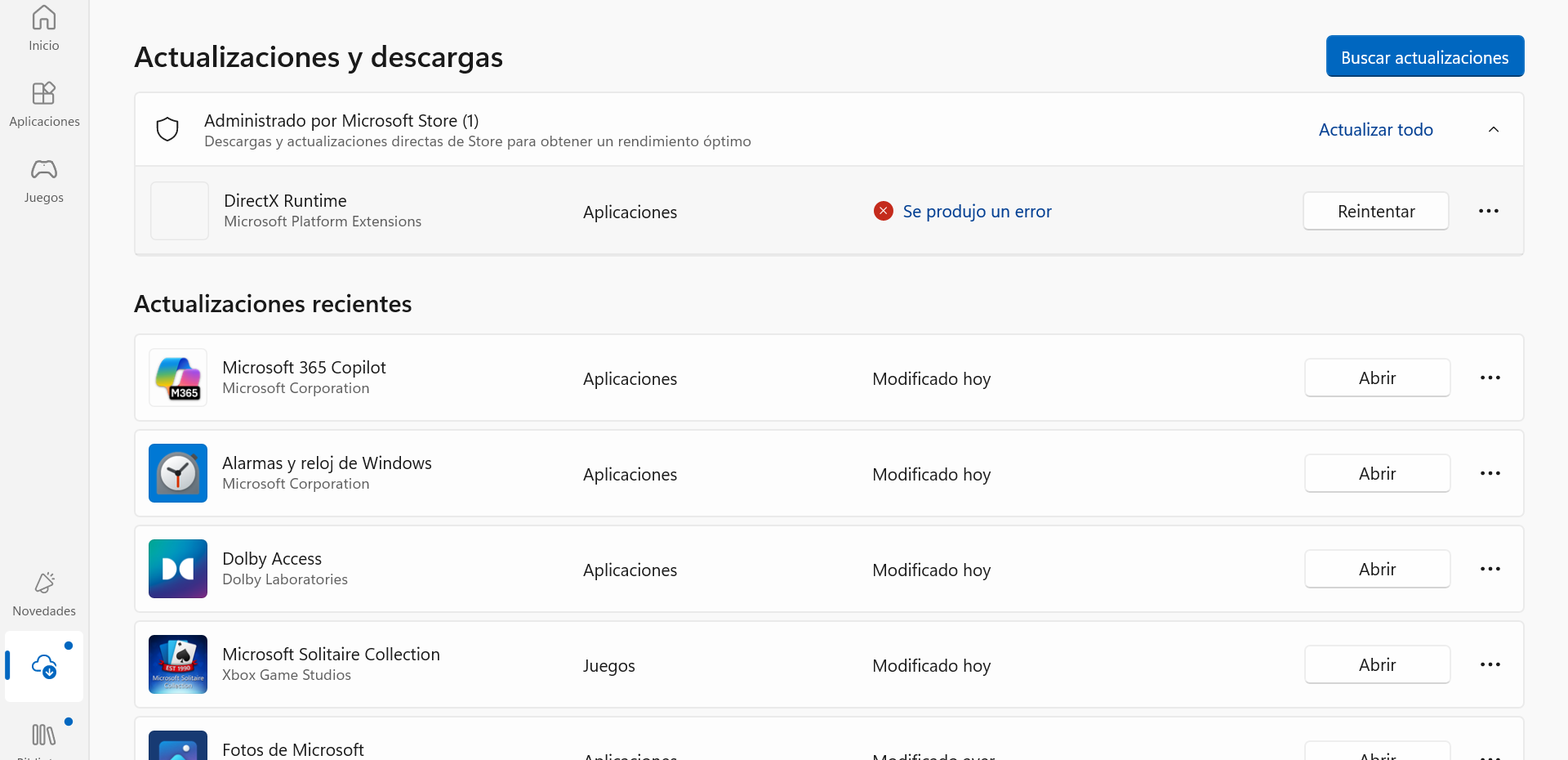This screenshot has height=760, width=1568.
Task: Open more options for Microsoft 365 Copilot
Action: point(1490,378)
